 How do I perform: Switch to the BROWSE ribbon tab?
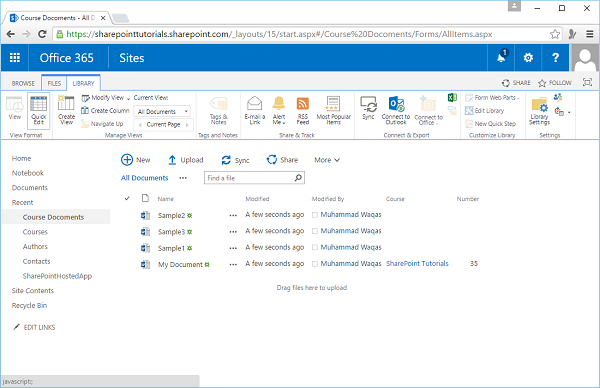(x=23, y=83)
